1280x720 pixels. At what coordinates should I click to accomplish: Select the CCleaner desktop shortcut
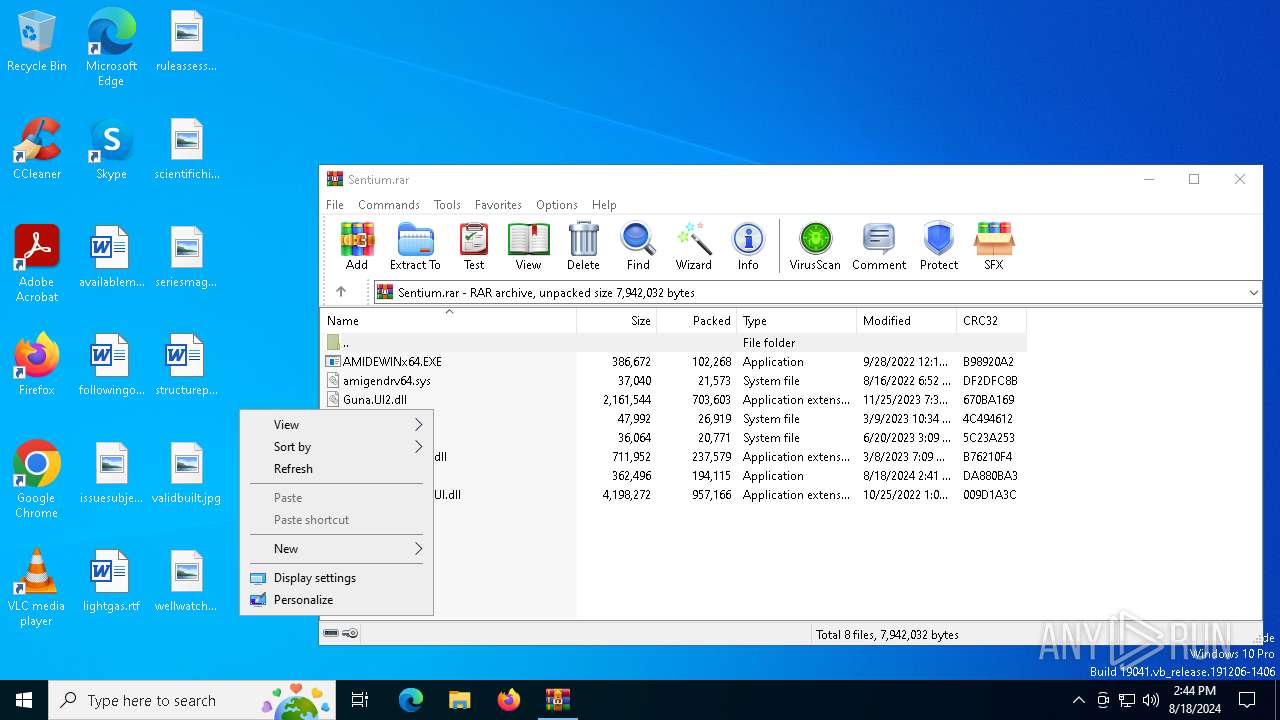click(37, 149)
